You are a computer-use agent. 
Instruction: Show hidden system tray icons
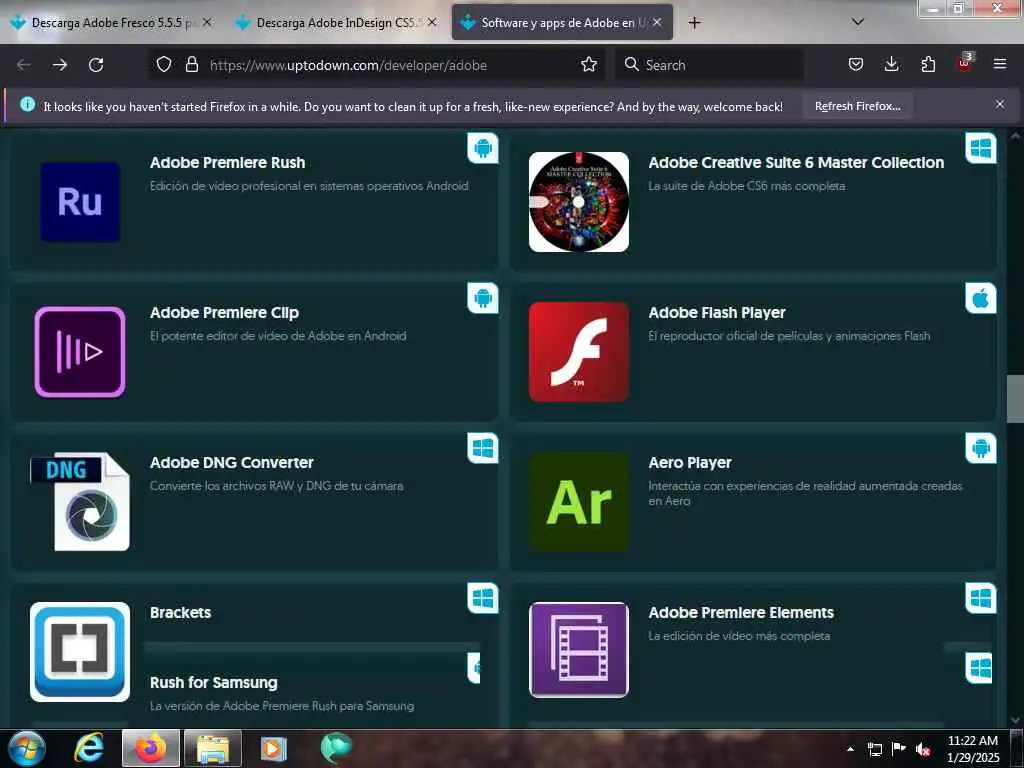850,749
